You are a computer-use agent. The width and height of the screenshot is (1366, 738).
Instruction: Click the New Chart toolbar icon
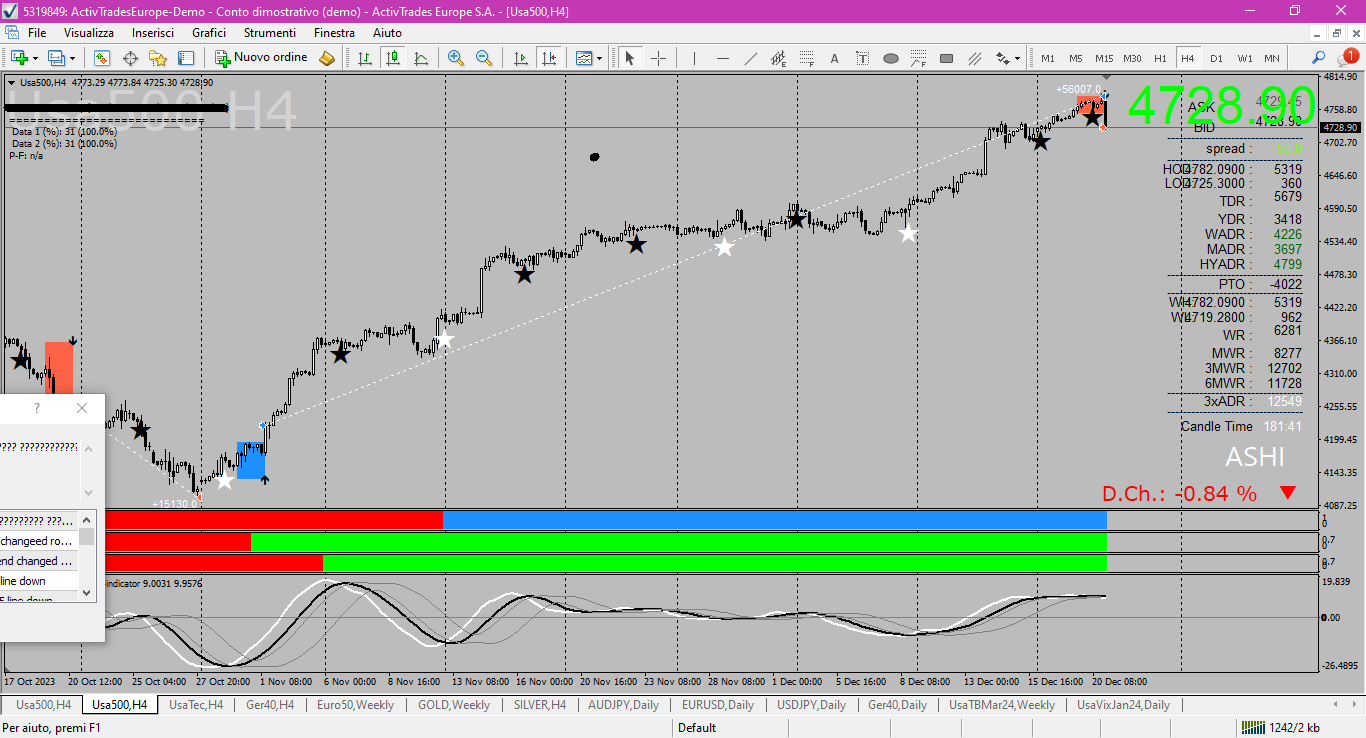[19, 58]
